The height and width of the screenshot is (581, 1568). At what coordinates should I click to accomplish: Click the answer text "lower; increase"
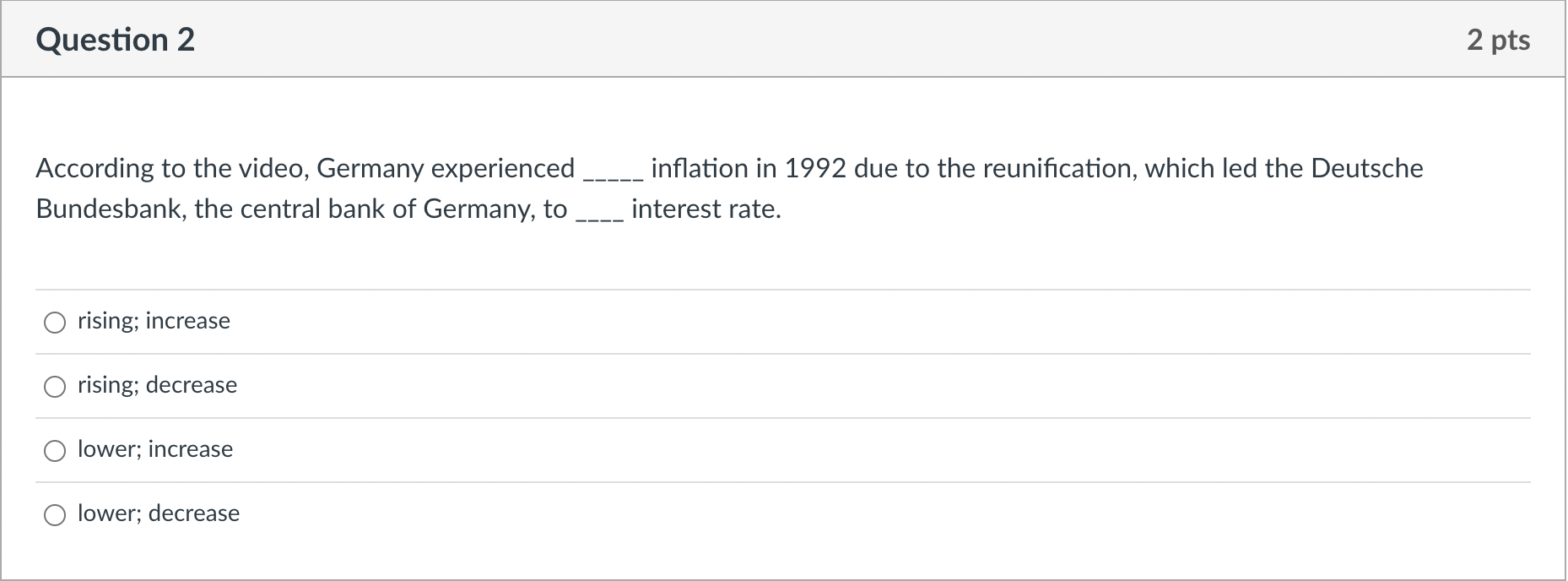[x=154, y=449]
